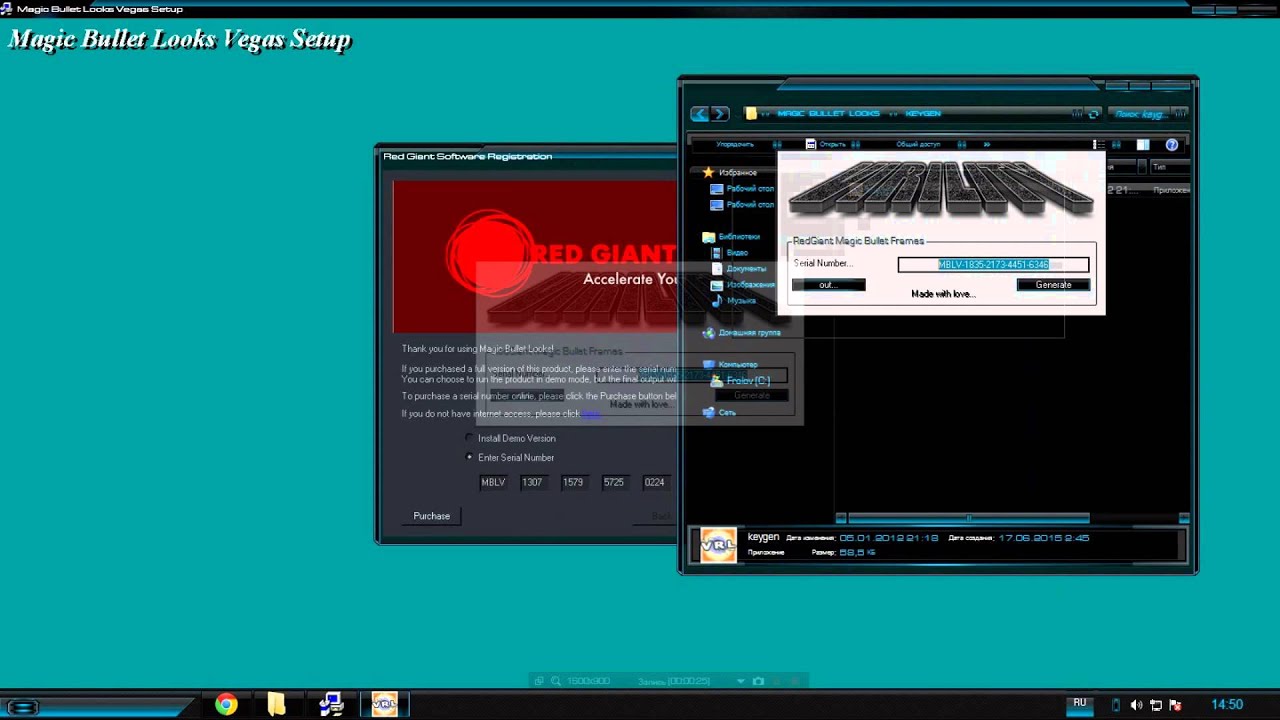The height and width of the screenshot is (720, 1280).
Task: Select Enter Serial Number option
Action: click(x=510, y=457)
